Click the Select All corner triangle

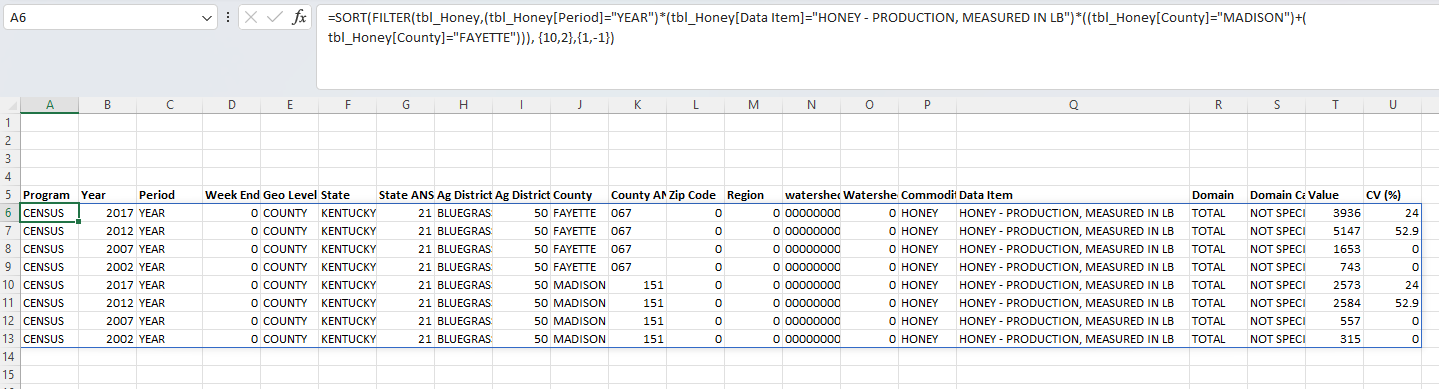tap(10, 105)
